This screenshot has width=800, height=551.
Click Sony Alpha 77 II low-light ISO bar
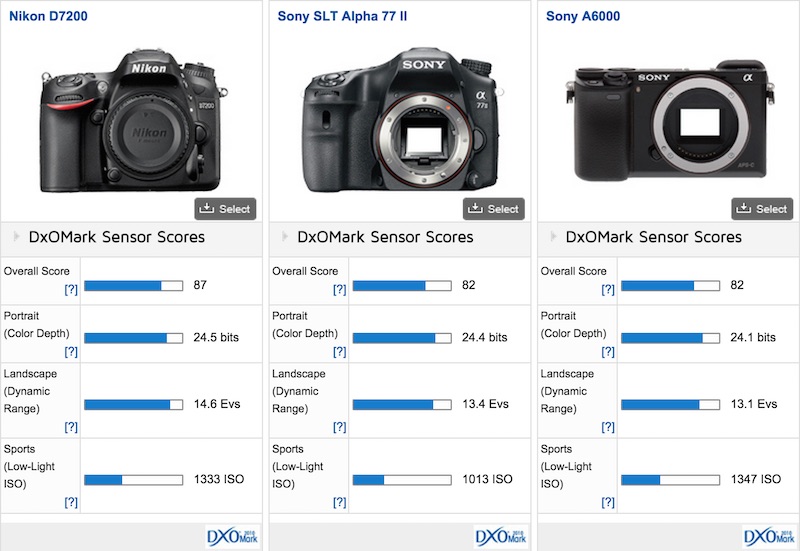click(x=402, y=480)
